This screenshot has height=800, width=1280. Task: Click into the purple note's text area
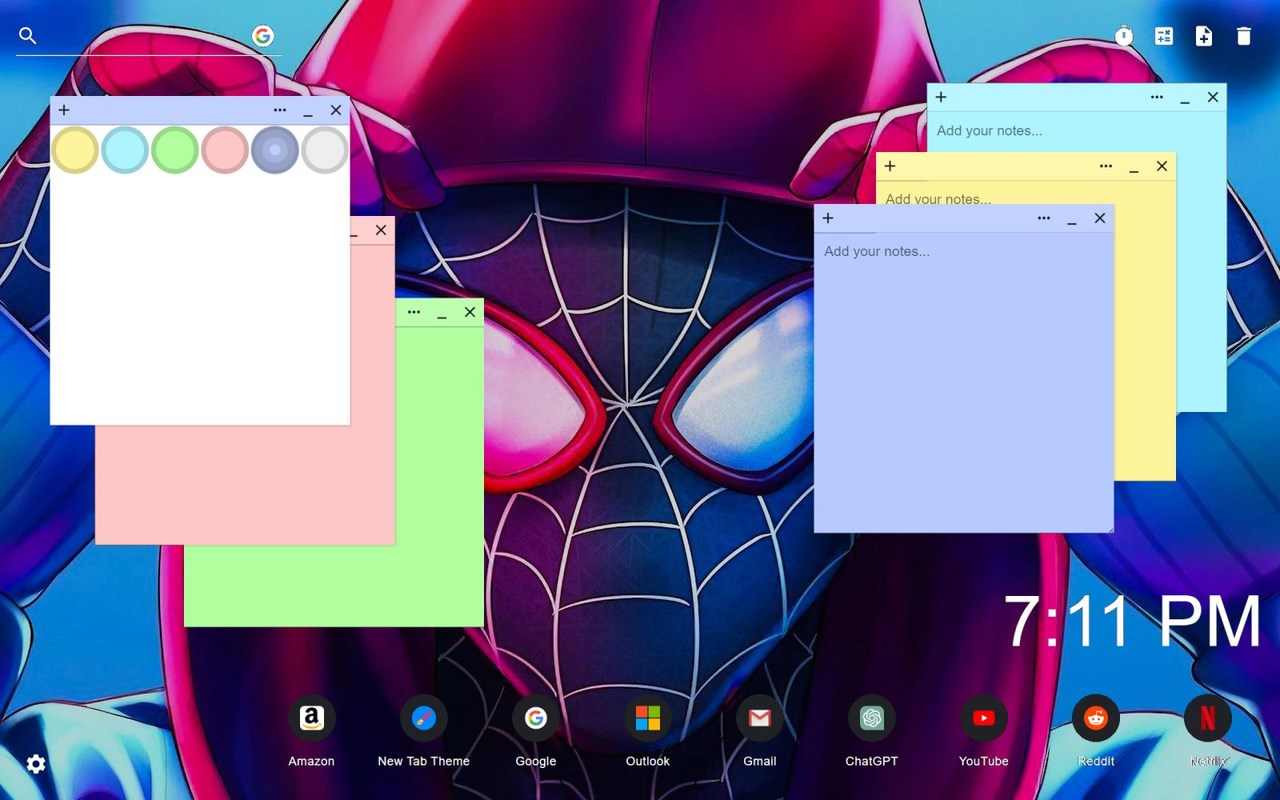coord(964,382)
